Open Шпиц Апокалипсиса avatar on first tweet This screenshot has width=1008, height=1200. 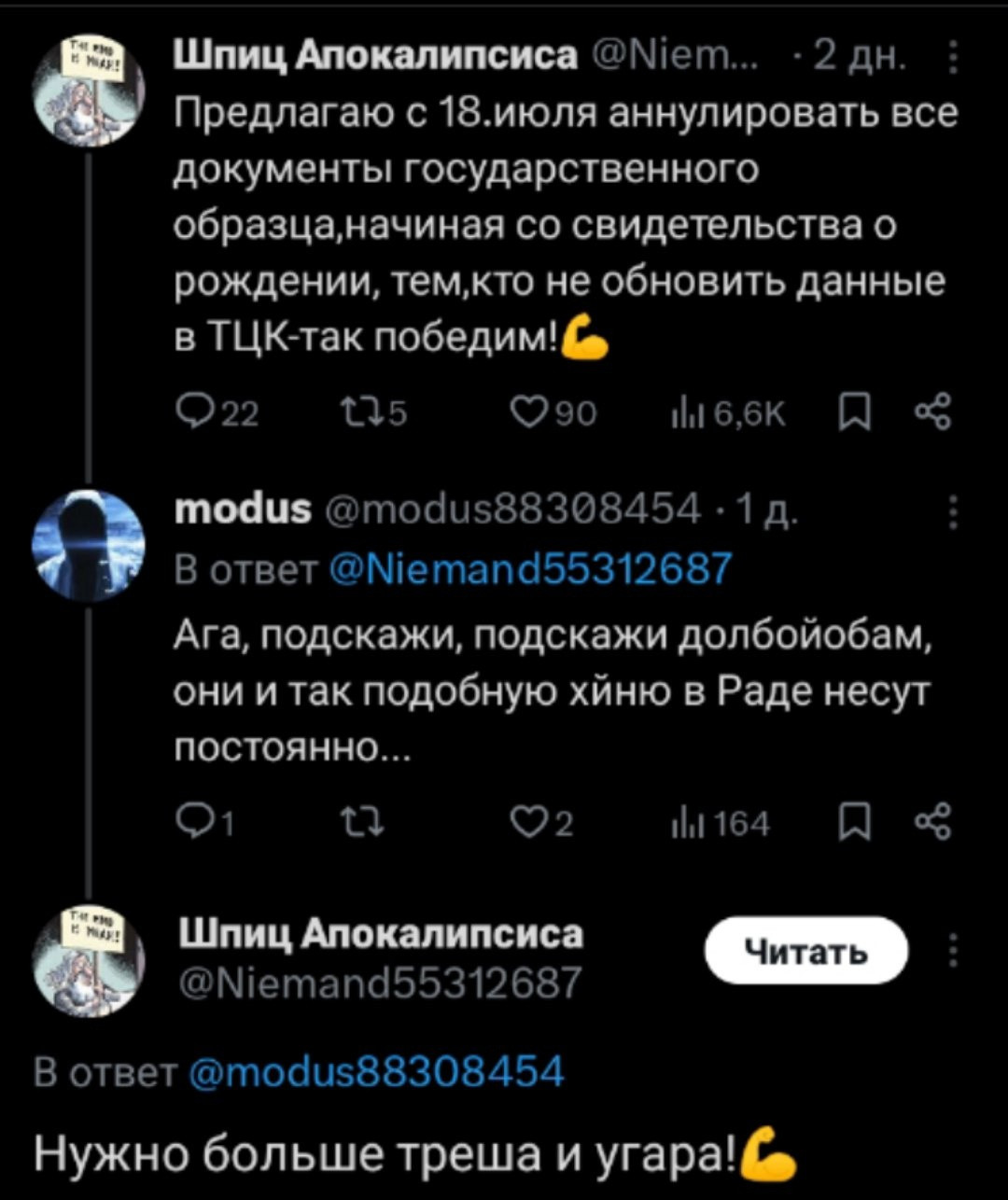(x=90, y=90)
